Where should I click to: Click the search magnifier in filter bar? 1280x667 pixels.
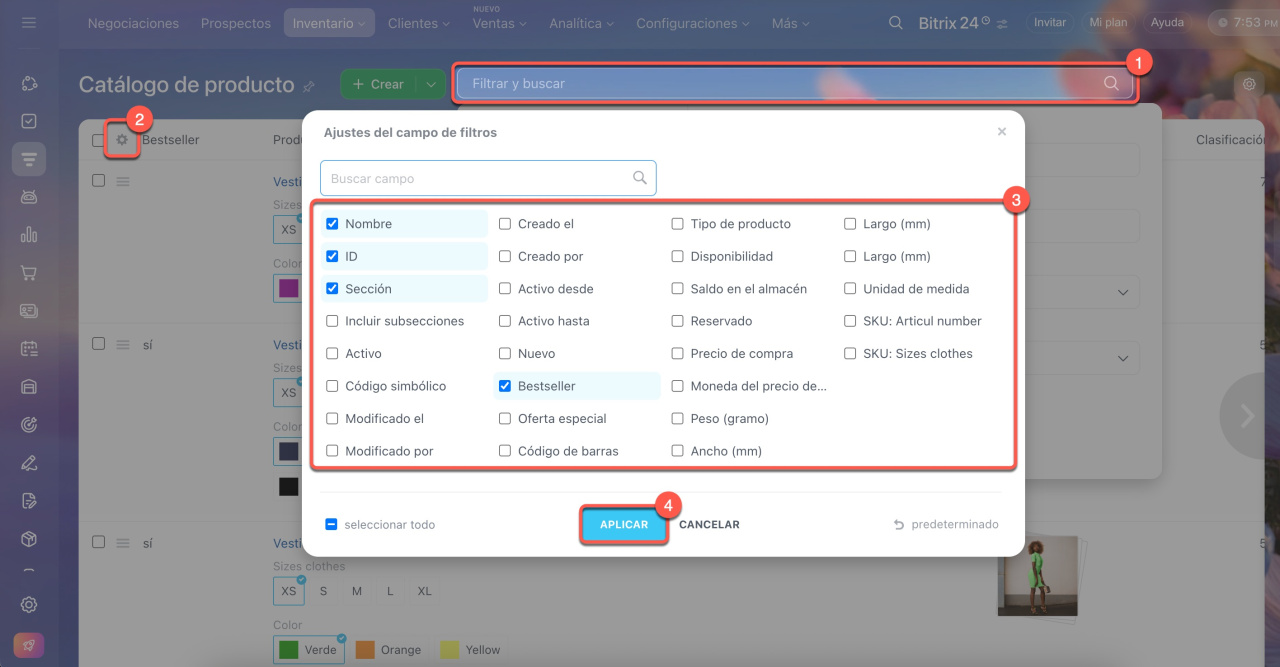pyautogui.click(x=1111, y=84)
